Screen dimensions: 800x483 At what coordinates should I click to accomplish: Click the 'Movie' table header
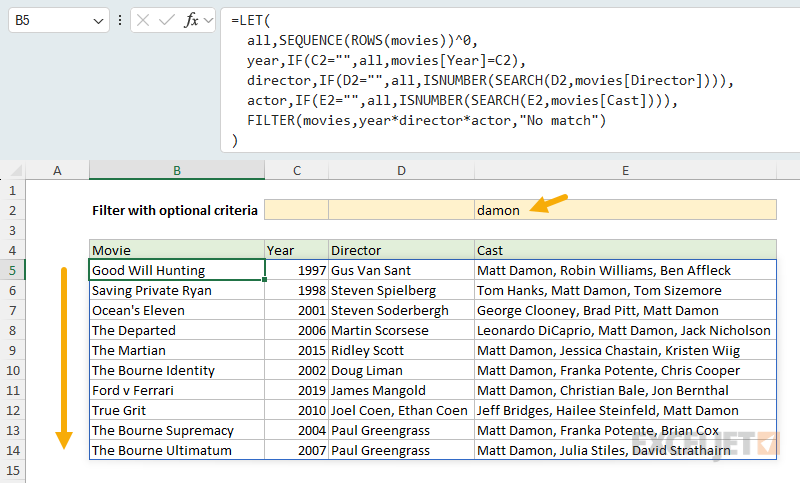(177, 250)
